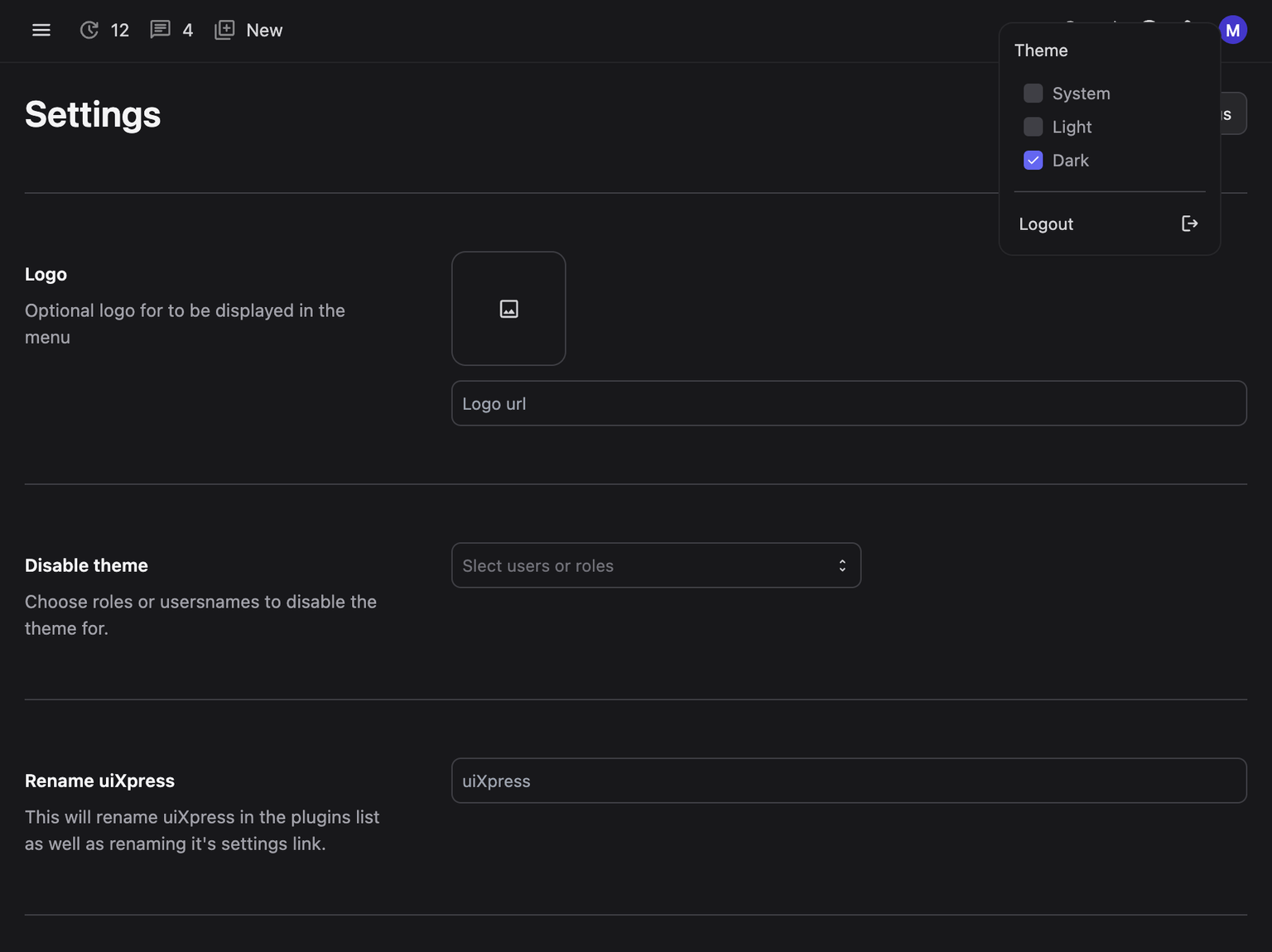This screenshot has width=1272, height=952.
Task: Check the Light theme option
Action: (x=1033, y=127)
